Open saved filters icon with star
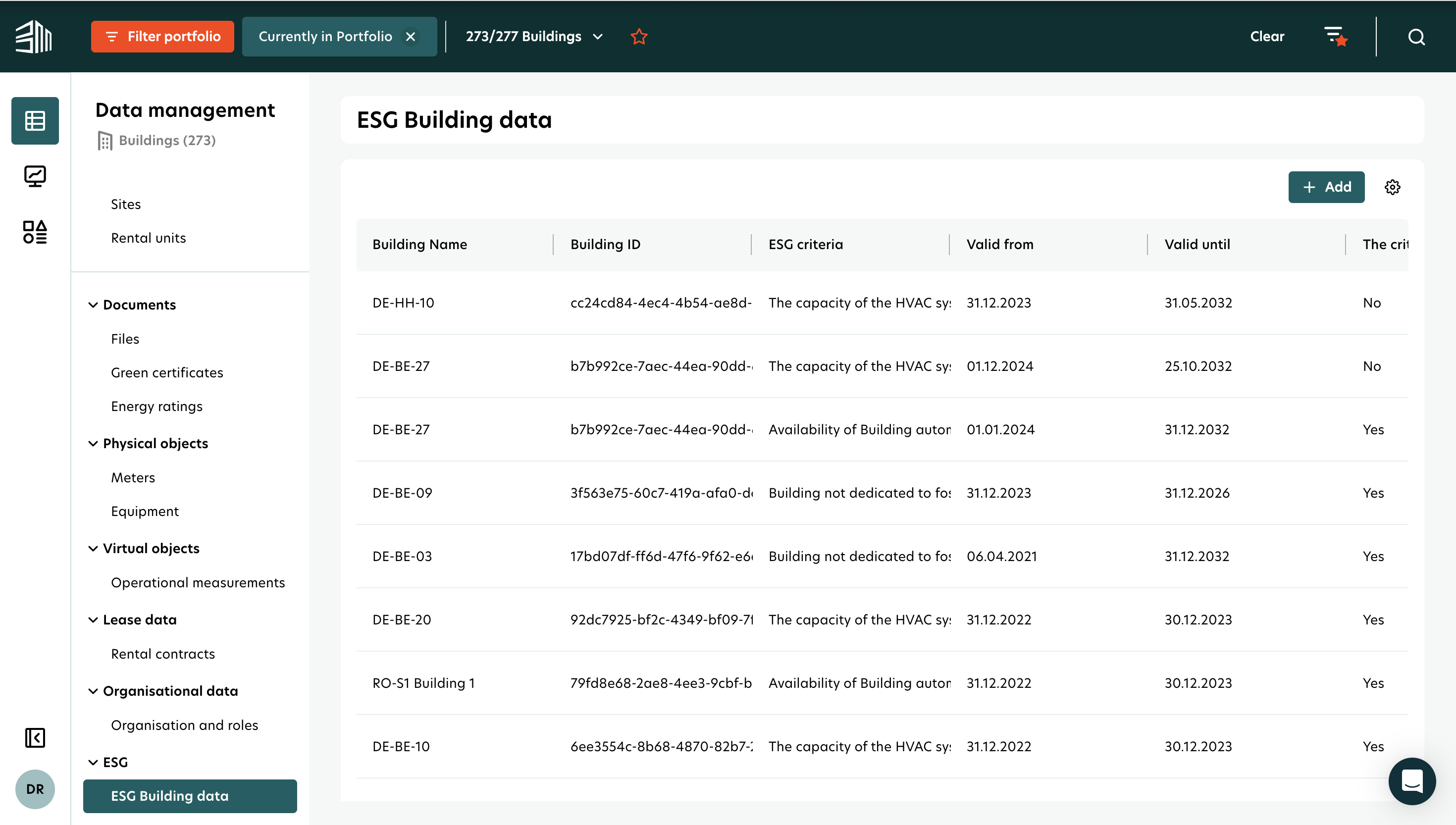 [x=1335, y=37]
